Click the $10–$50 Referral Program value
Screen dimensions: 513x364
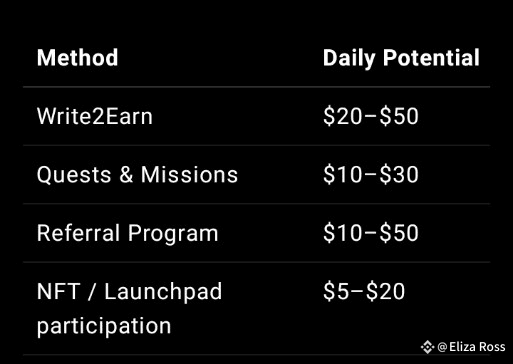pos(371,233)
